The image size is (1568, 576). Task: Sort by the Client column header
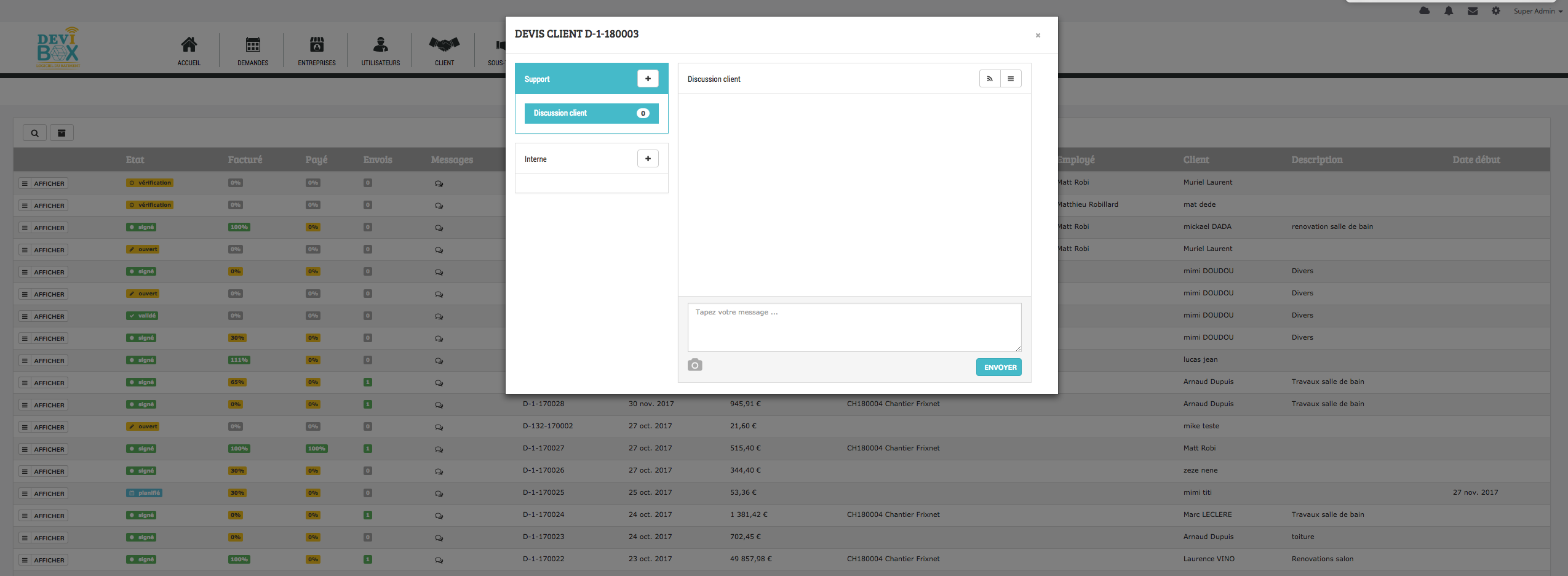point(1196,159)
